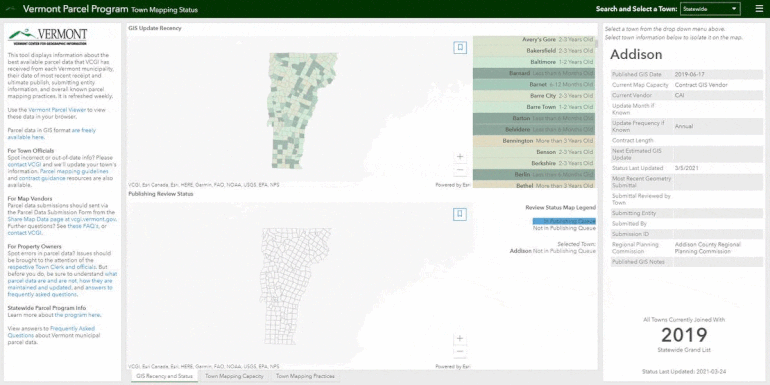Viewport: 770px width, 385px height.
Task: Open bookmarks on the Publishing Review Status map
Action: (x=460, y=214)
